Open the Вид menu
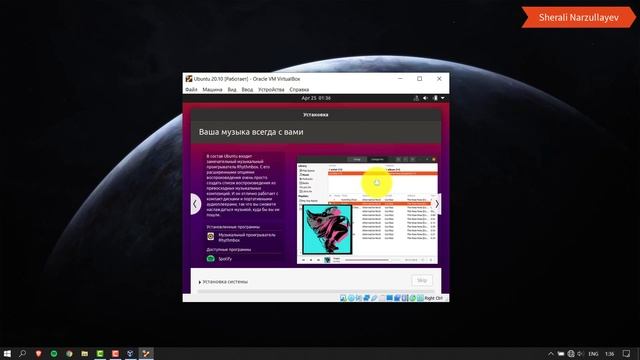640x360 pixels. point(232,89)
